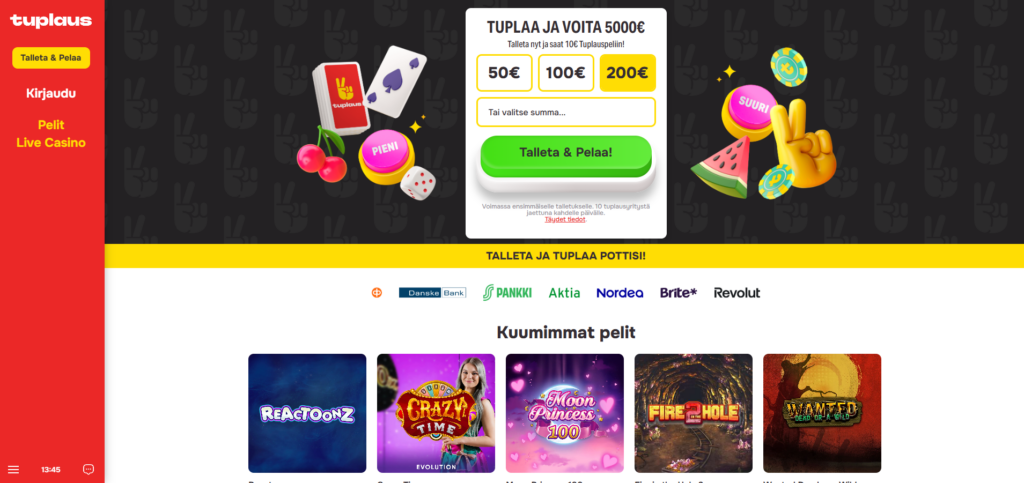Open Live Casino in the sidebar
Viewport: 1024px width, 483px height.
coord(51,143)
